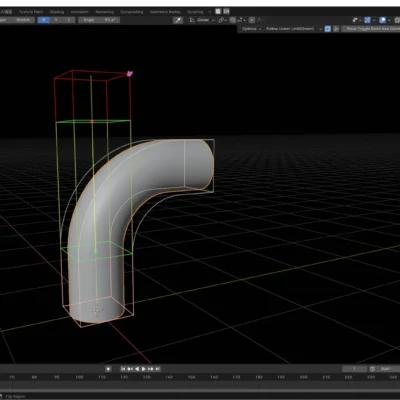Open the object type visibility dropdown
This screenshot has width=400, height=400.
pyautogui.click(x=357, y=20)
